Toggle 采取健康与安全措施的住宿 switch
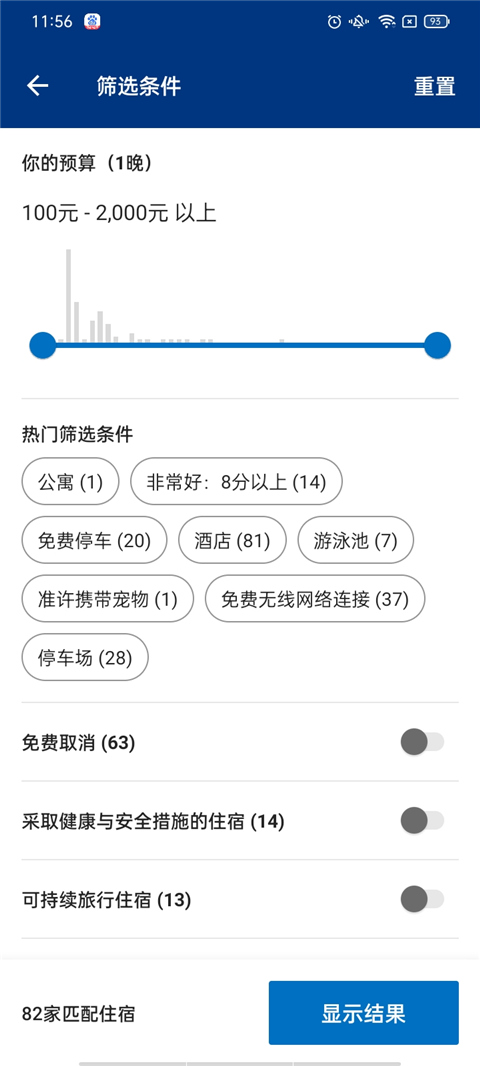This screenshot has width=480, height=1066. [422, 821]
